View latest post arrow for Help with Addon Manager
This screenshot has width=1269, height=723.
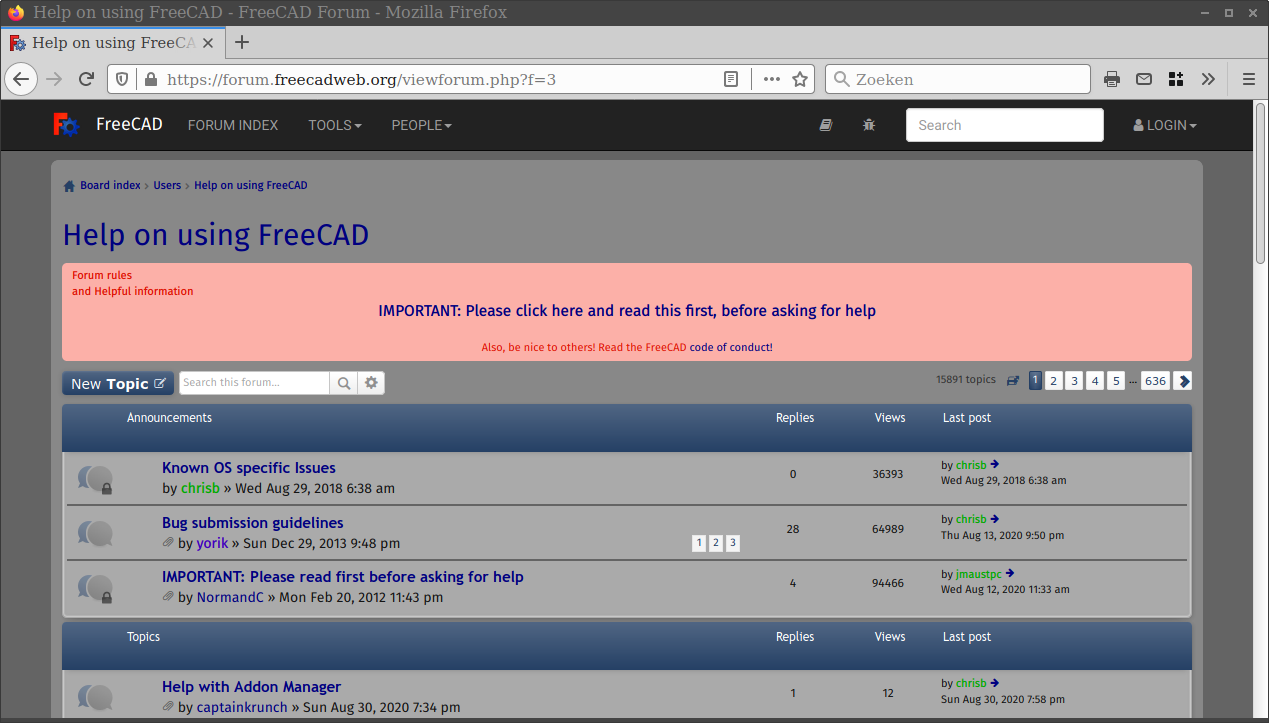[x=995, y=684]
